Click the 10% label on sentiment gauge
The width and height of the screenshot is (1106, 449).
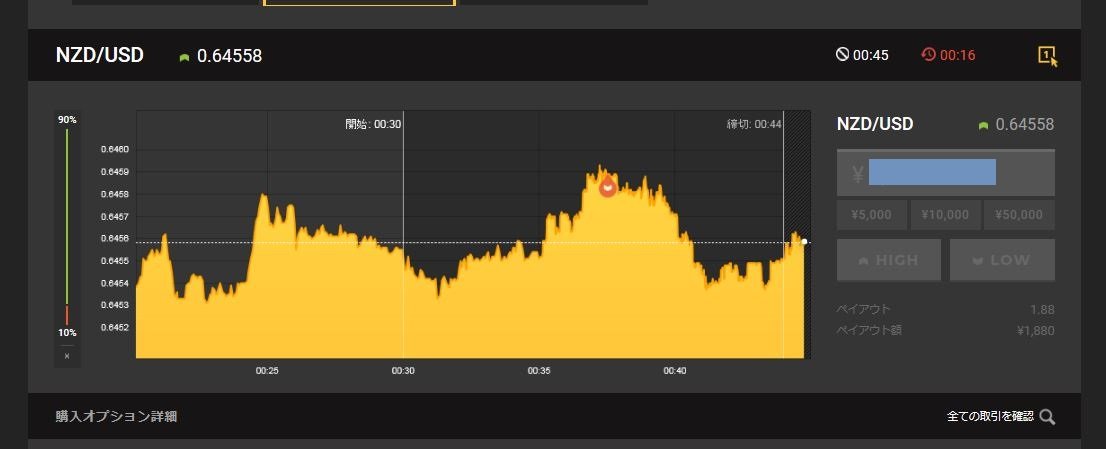point(67,333)
